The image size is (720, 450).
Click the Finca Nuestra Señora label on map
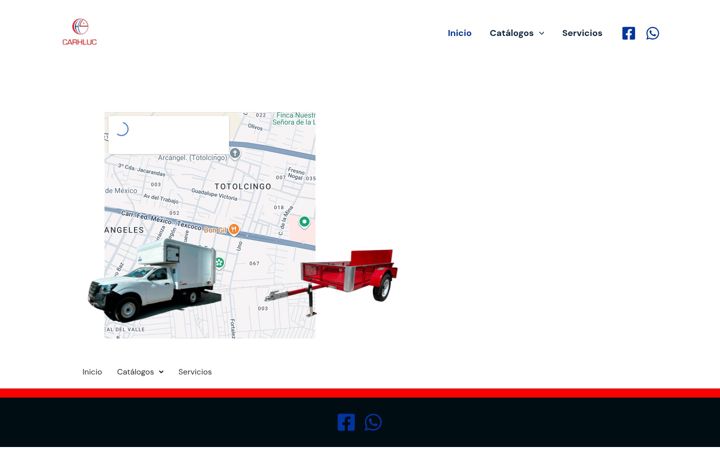click(294, 118)
